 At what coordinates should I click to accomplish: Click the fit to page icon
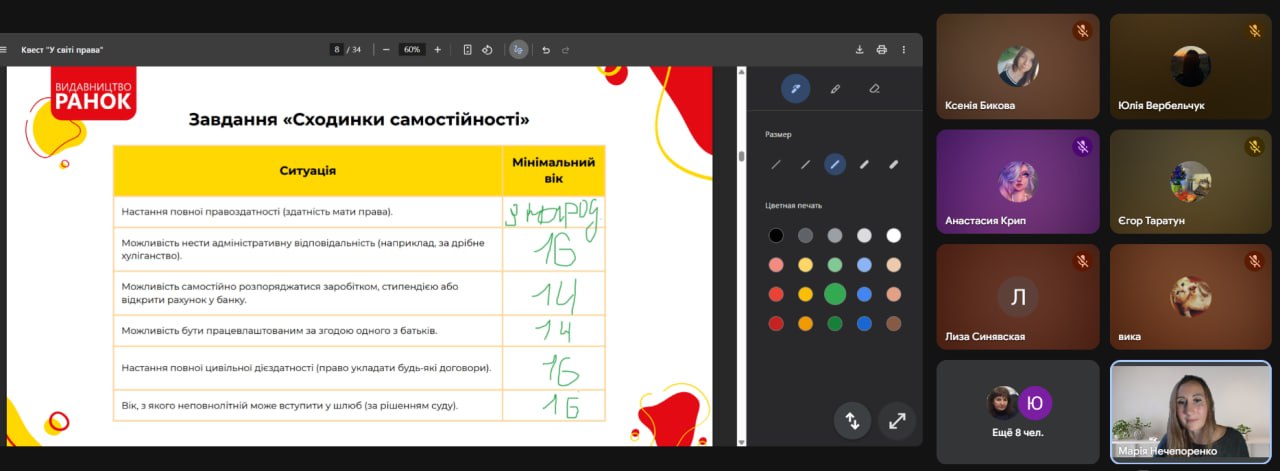pyautogui.click(x=467, y=50)
